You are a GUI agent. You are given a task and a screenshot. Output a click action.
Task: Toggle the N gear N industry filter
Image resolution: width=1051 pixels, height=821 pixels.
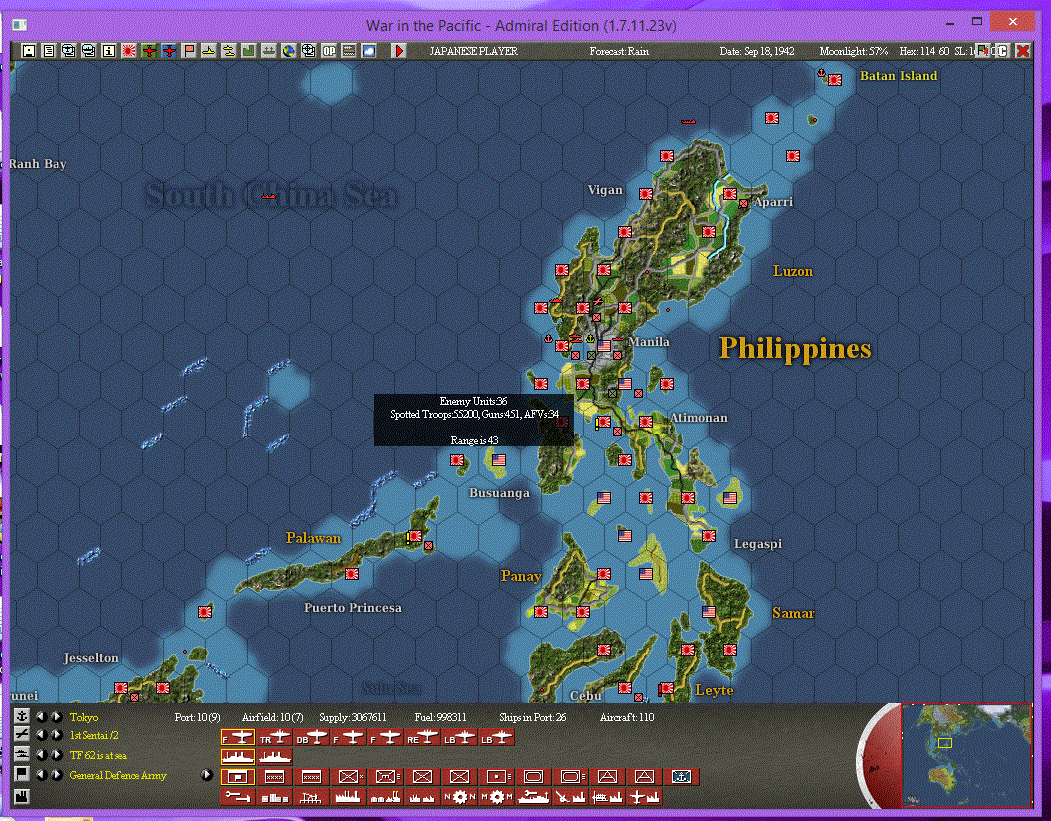point(460,797)
